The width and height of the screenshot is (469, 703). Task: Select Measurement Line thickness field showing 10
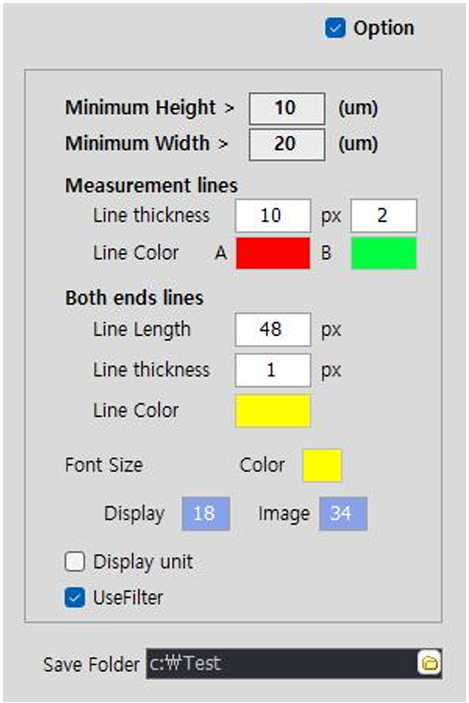pyautogui.click(x=273, y=216)
